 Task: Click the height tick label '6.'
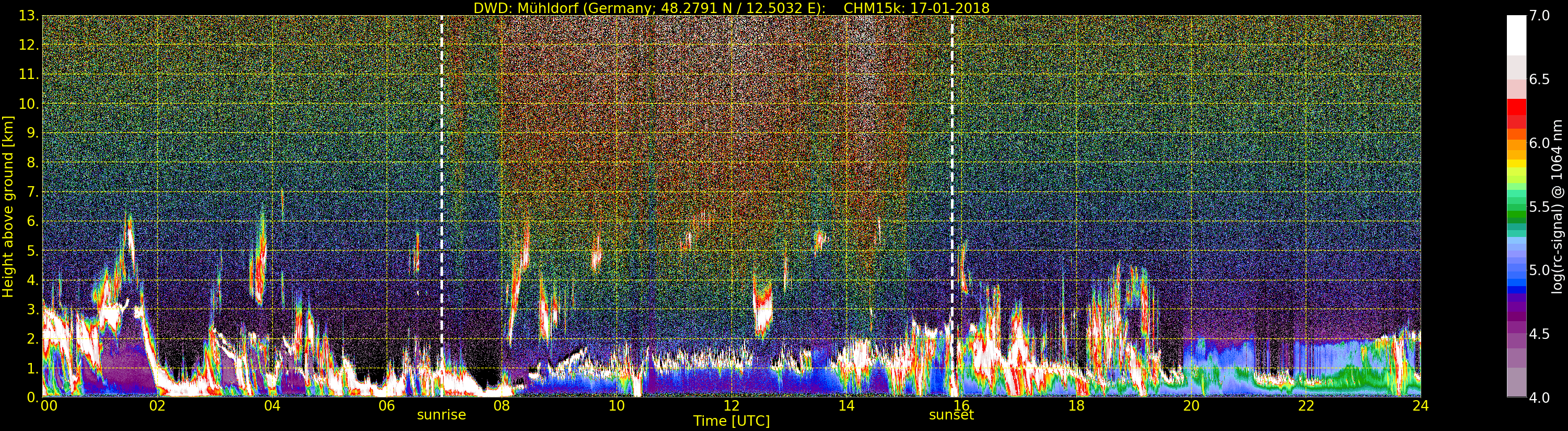(33, 221)
